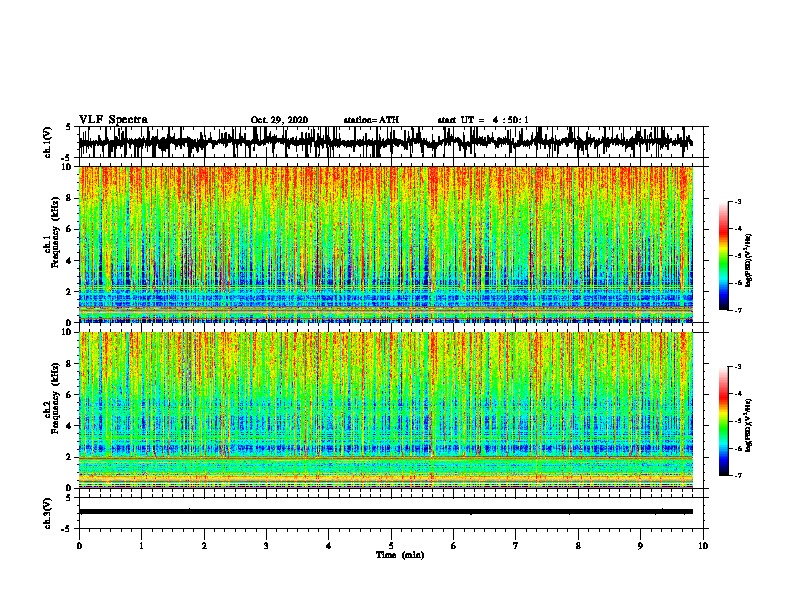This screenshot has width=792, height=612.
Task: Click the "station=ATH" header label
Action: coord(371,120)
